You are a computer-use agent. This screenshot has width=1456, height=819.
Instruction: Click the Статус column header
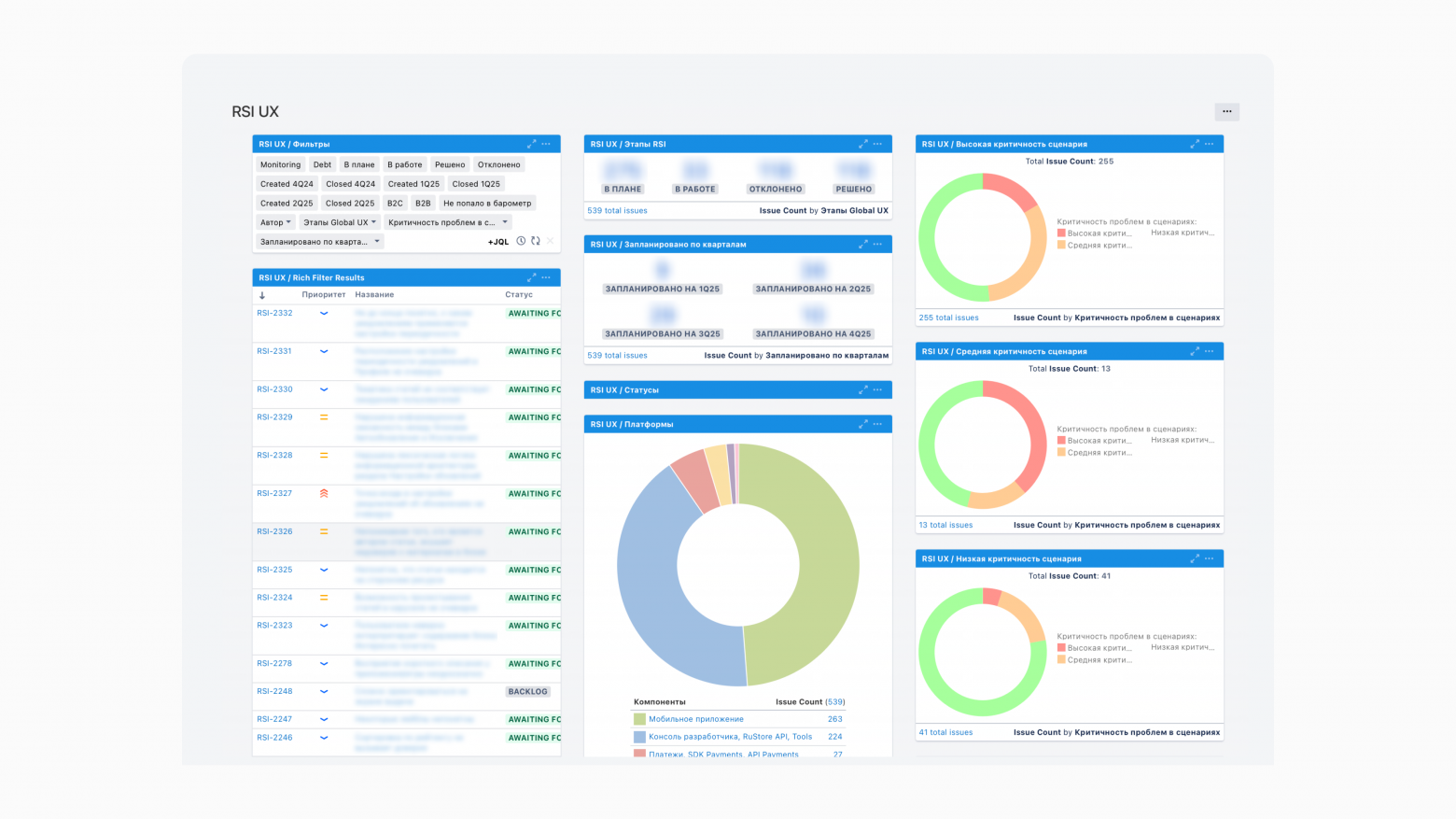[x=518, y=294]
